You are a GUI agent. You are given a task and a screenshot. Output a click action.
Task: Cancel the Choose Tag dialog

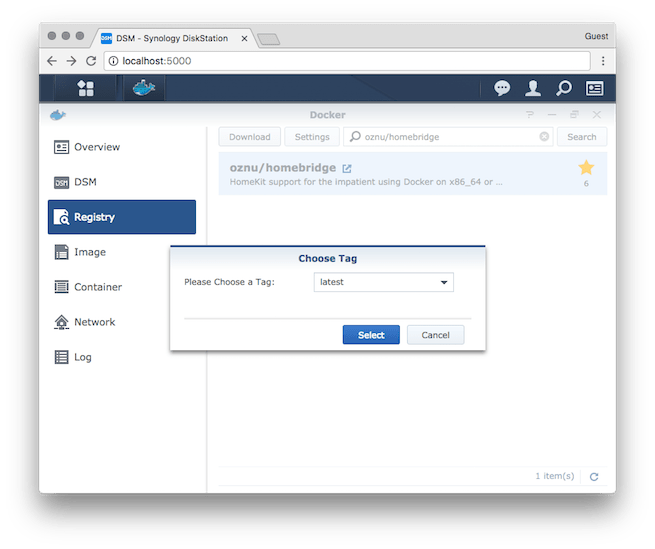(435, 335)
